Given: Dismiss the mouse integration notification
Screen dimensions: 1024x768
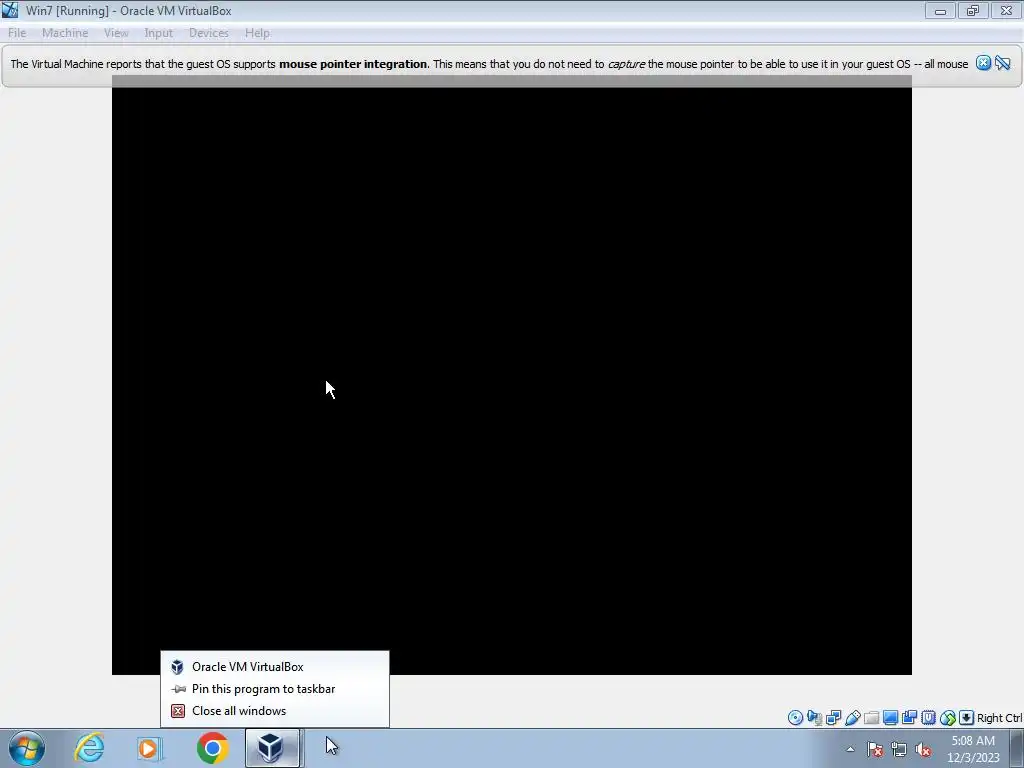Looking at the screenshot, I should 983,63.
